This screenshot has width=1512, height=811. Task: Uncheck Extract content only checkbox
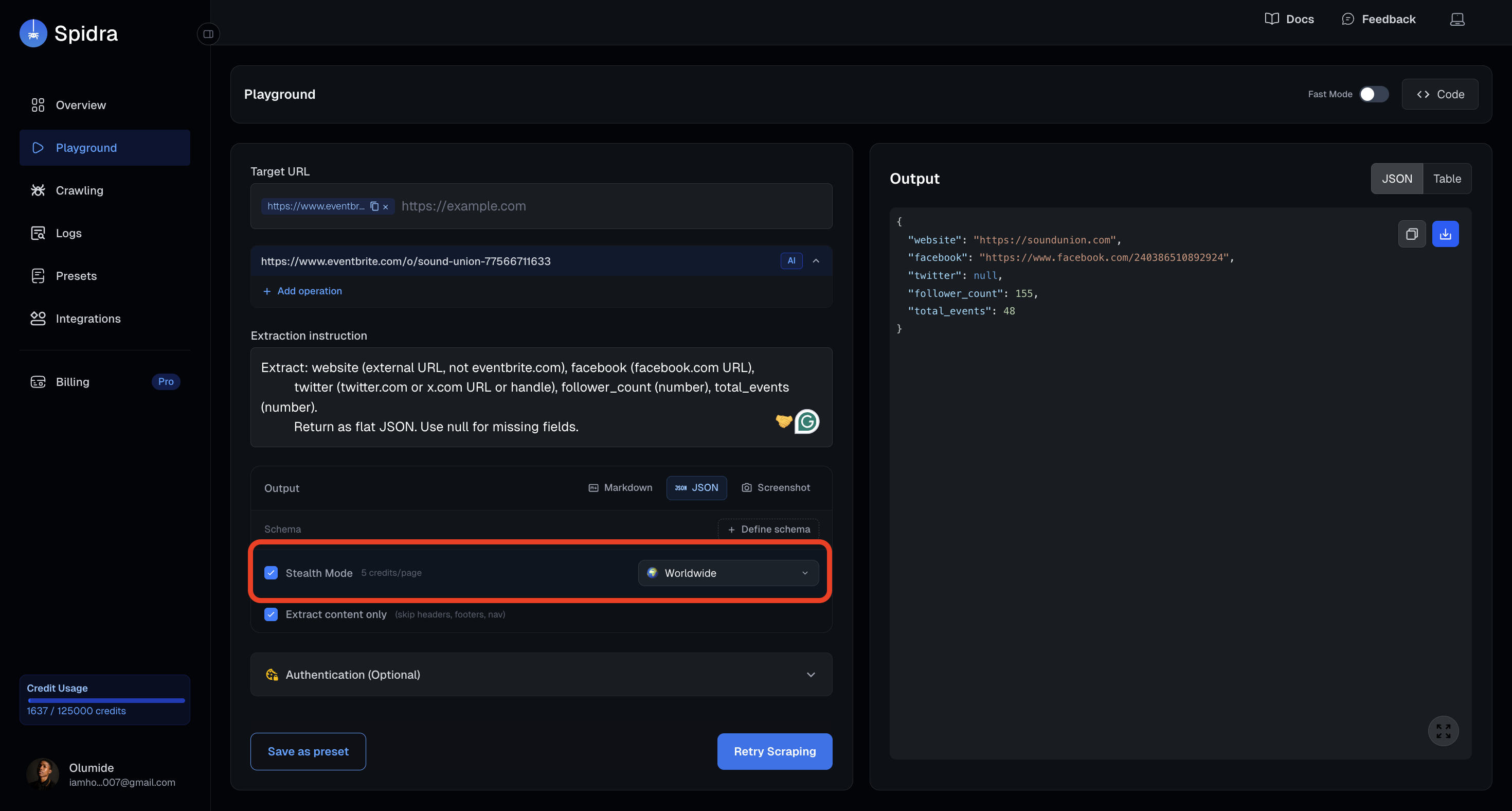coord(271,614)
